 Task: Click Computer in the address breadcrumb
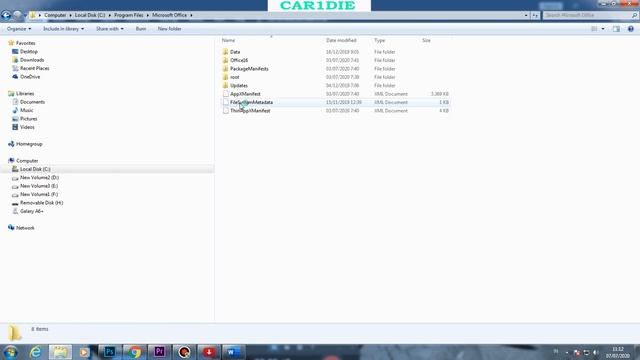pos(55,16)
